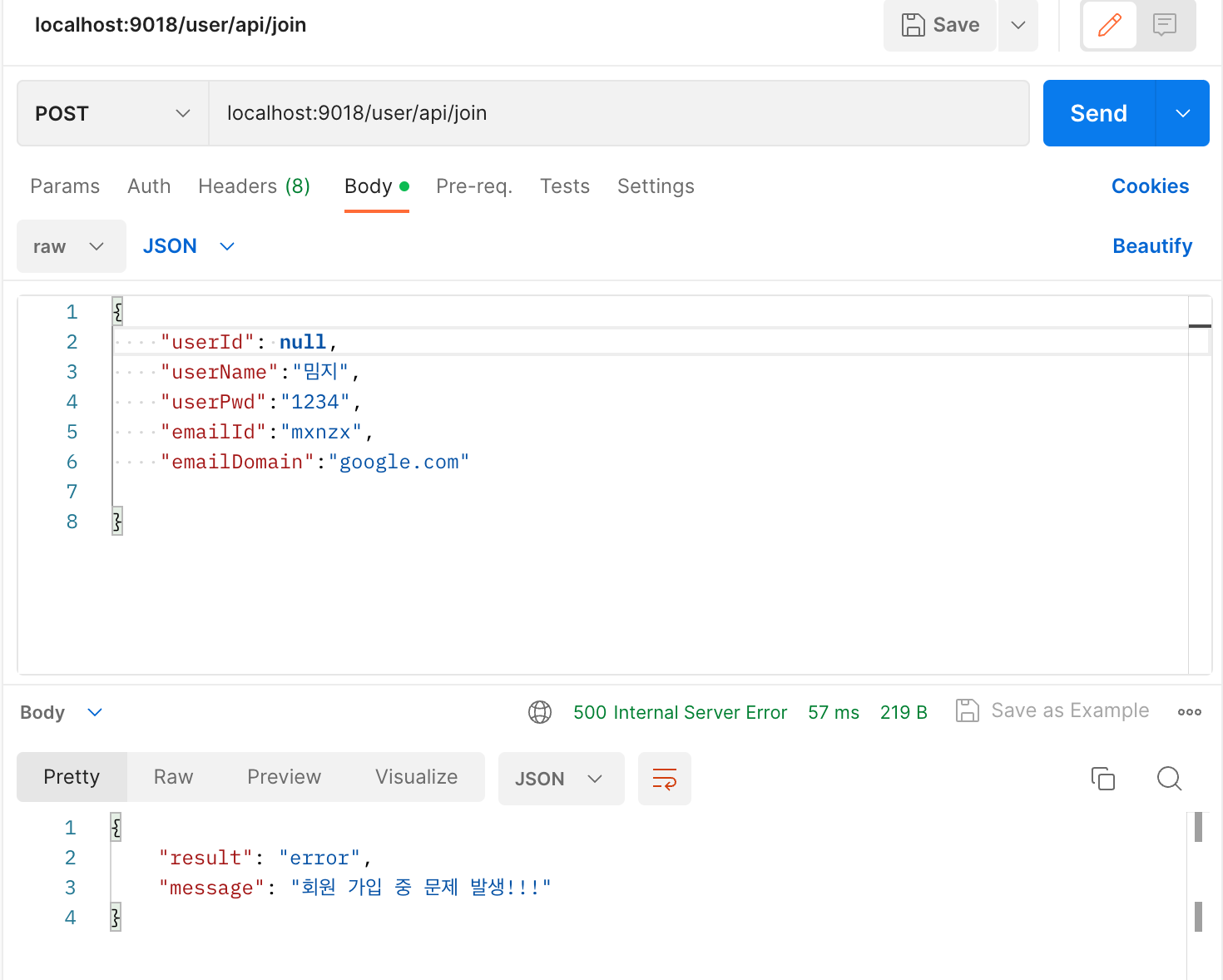This screenshot has height=980, width=1223.
Task: Click the 500 Internal Server Error status
Action: [680, 712]
